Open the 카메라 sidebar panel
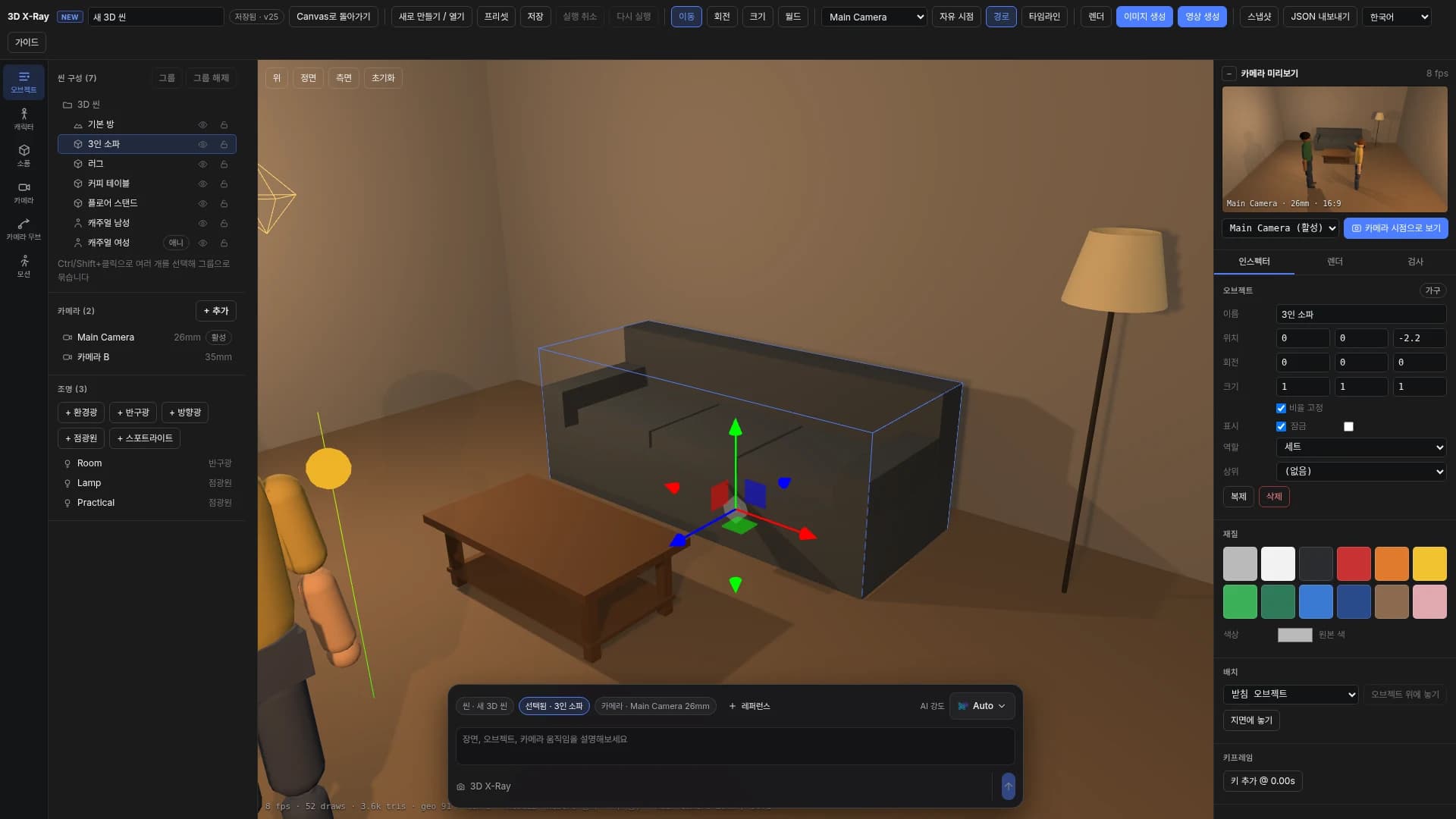Image resolution: width=1456 pixels, height=819 pixels. 24,192
